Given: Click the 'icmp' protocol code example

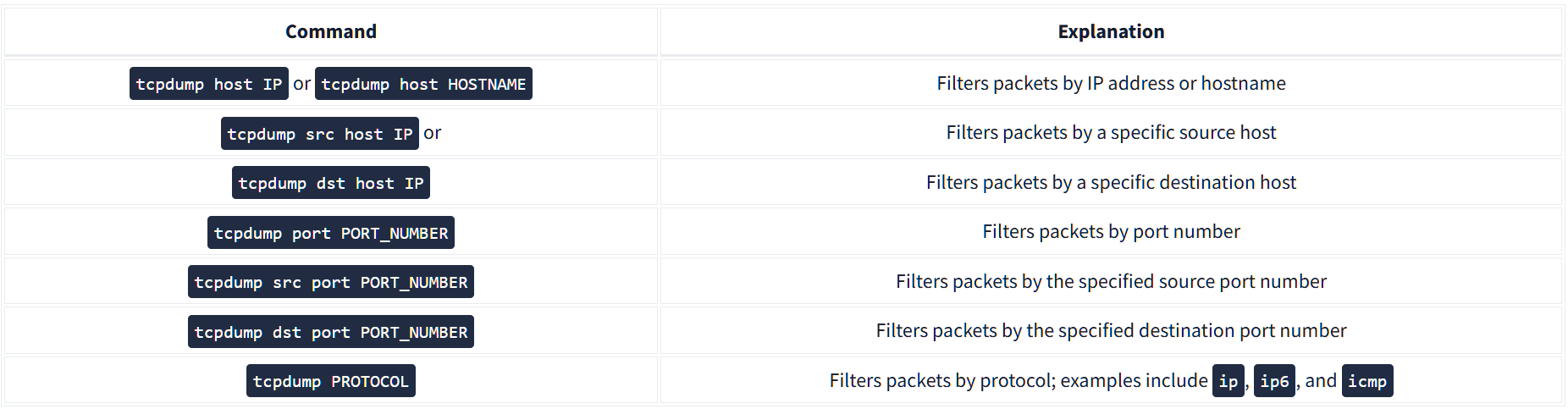Looking at the screenshot, I should 1366,381.
